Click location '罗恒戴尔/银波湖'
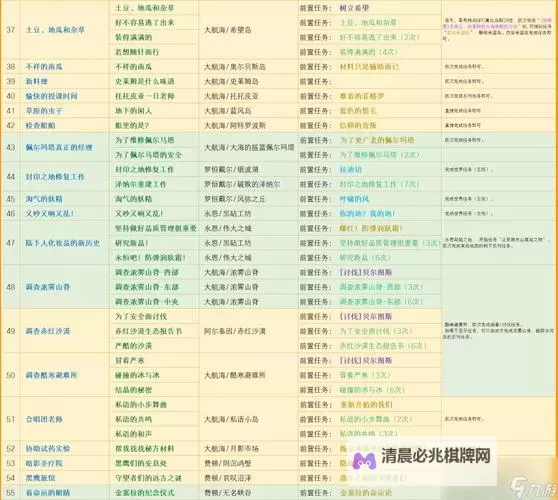The height and width of the screenshot is (500, 558). (x=231, y=170)
